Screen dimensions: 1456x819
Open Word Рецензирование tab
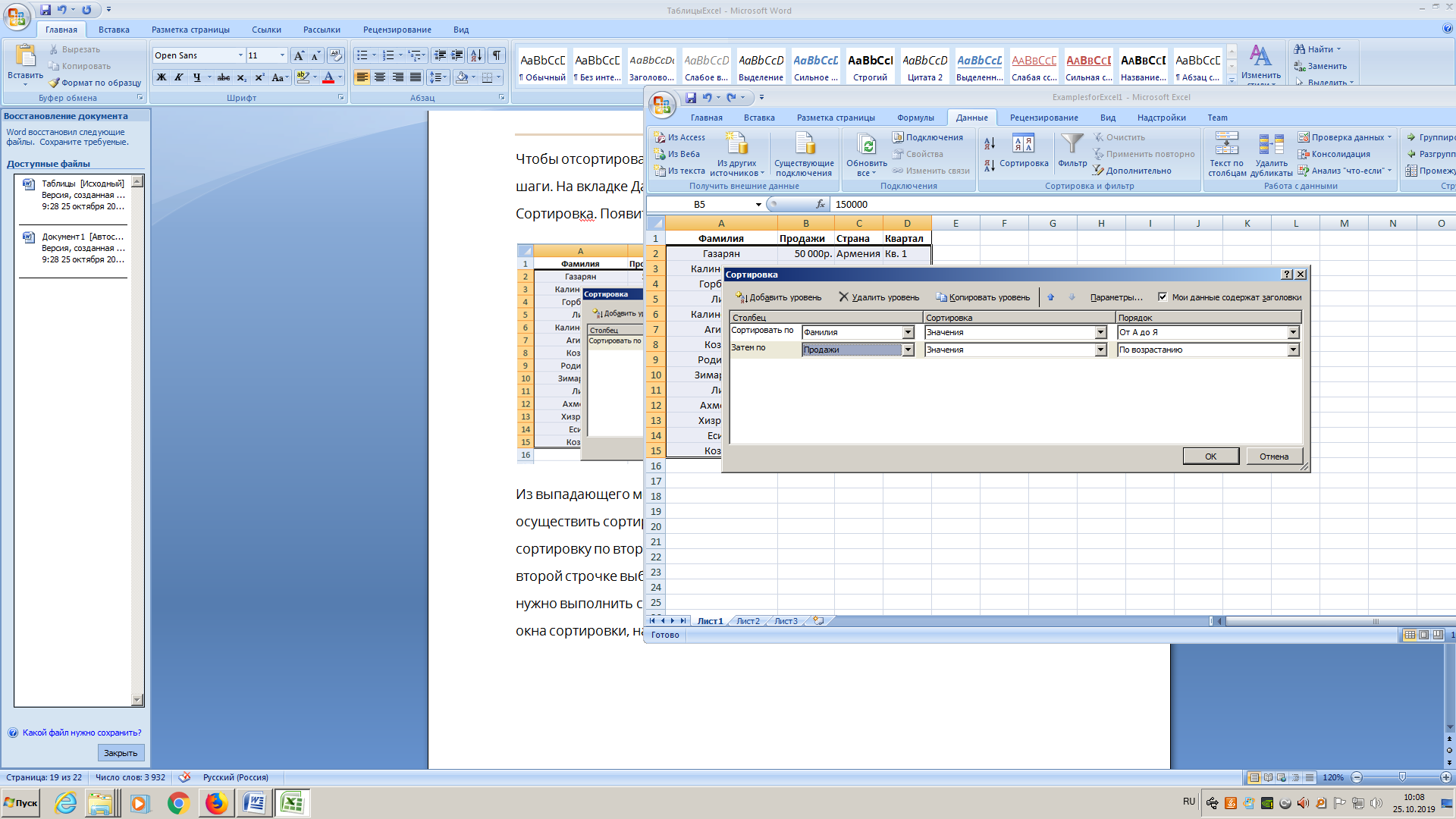397,30
